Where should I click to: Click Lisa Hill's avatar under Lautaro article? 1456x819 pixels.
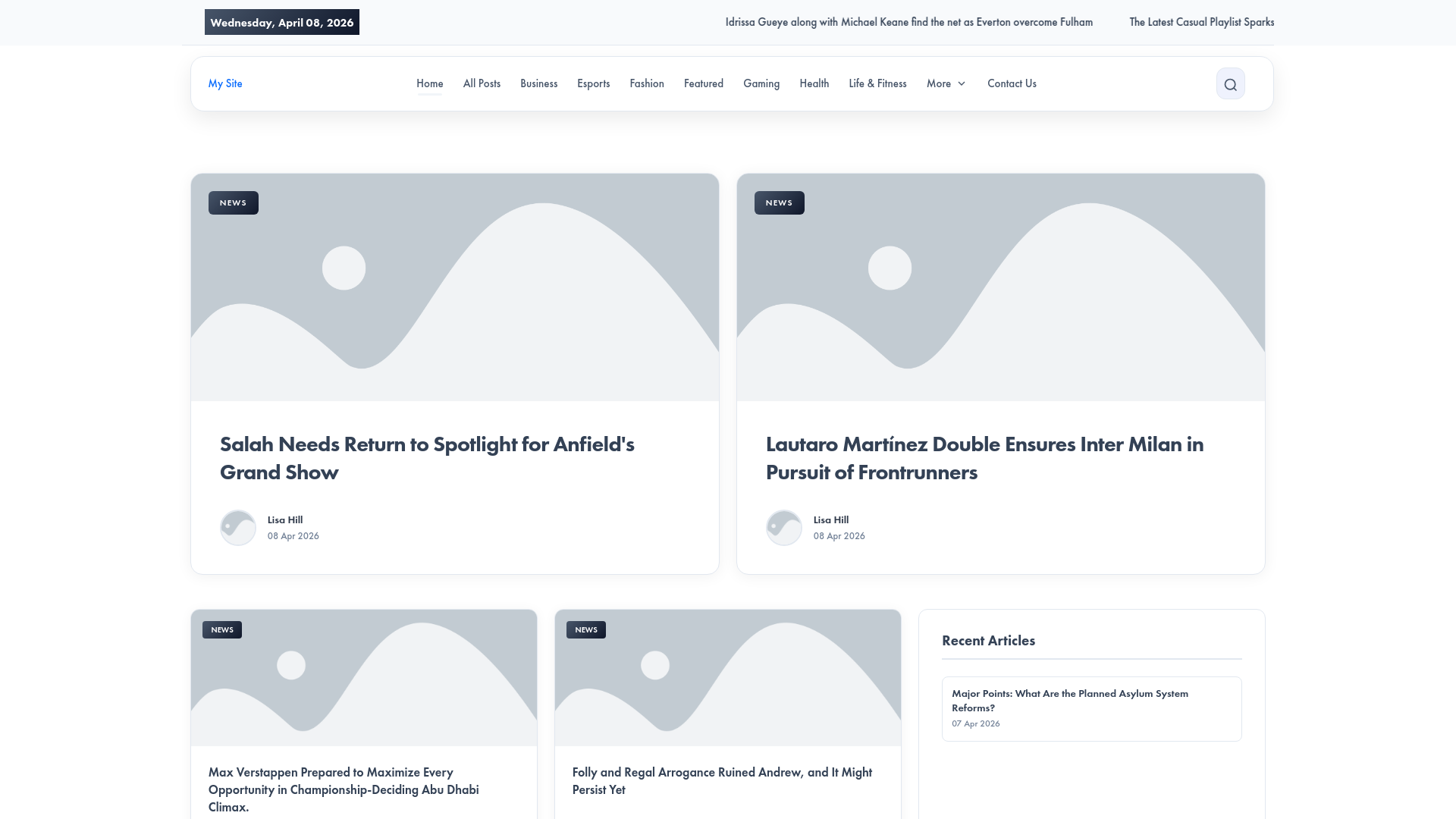point(784,528)
